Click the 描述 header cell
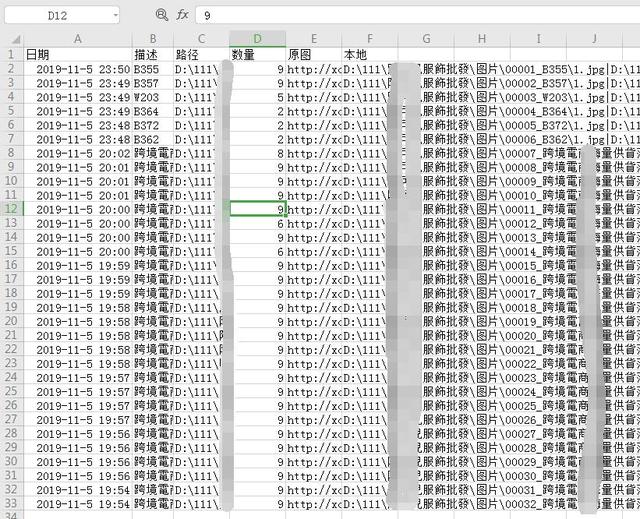The width and height of the screenshot is (640, 519). (153, 54)
